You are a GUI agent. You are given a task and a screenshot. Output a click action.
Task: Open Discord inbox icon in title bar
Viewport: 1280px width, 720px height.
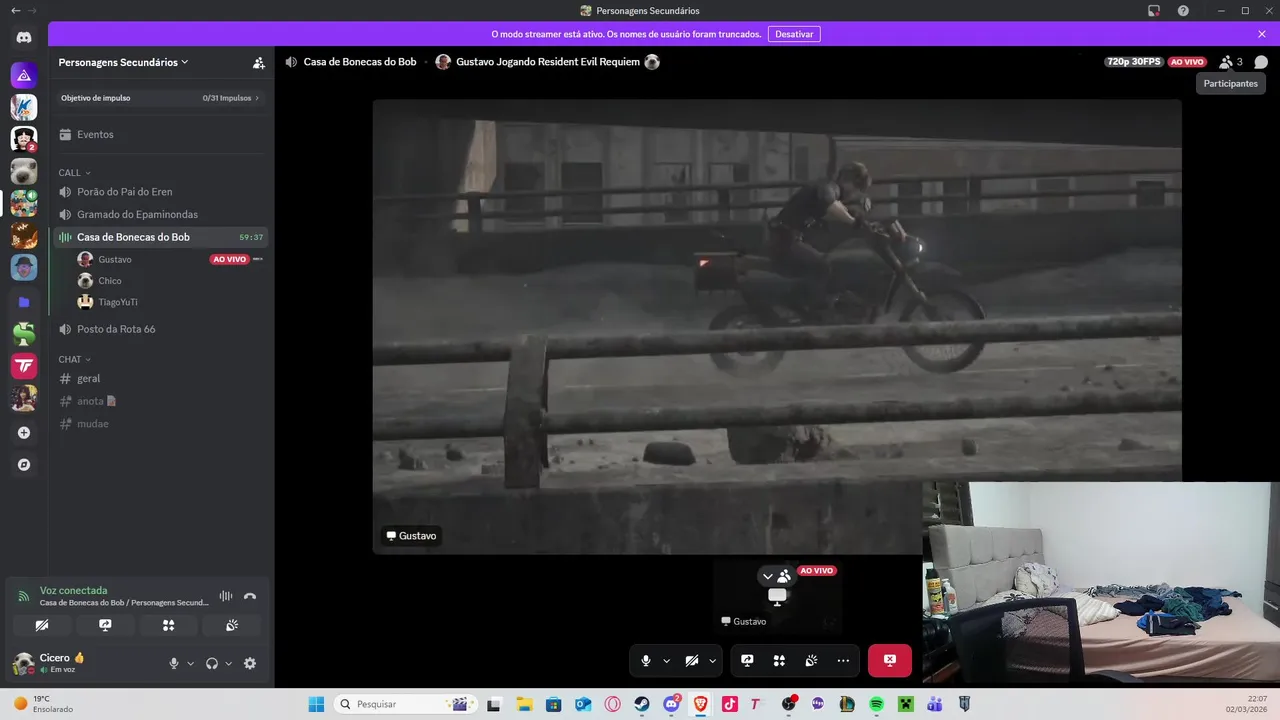point(1154,10)
